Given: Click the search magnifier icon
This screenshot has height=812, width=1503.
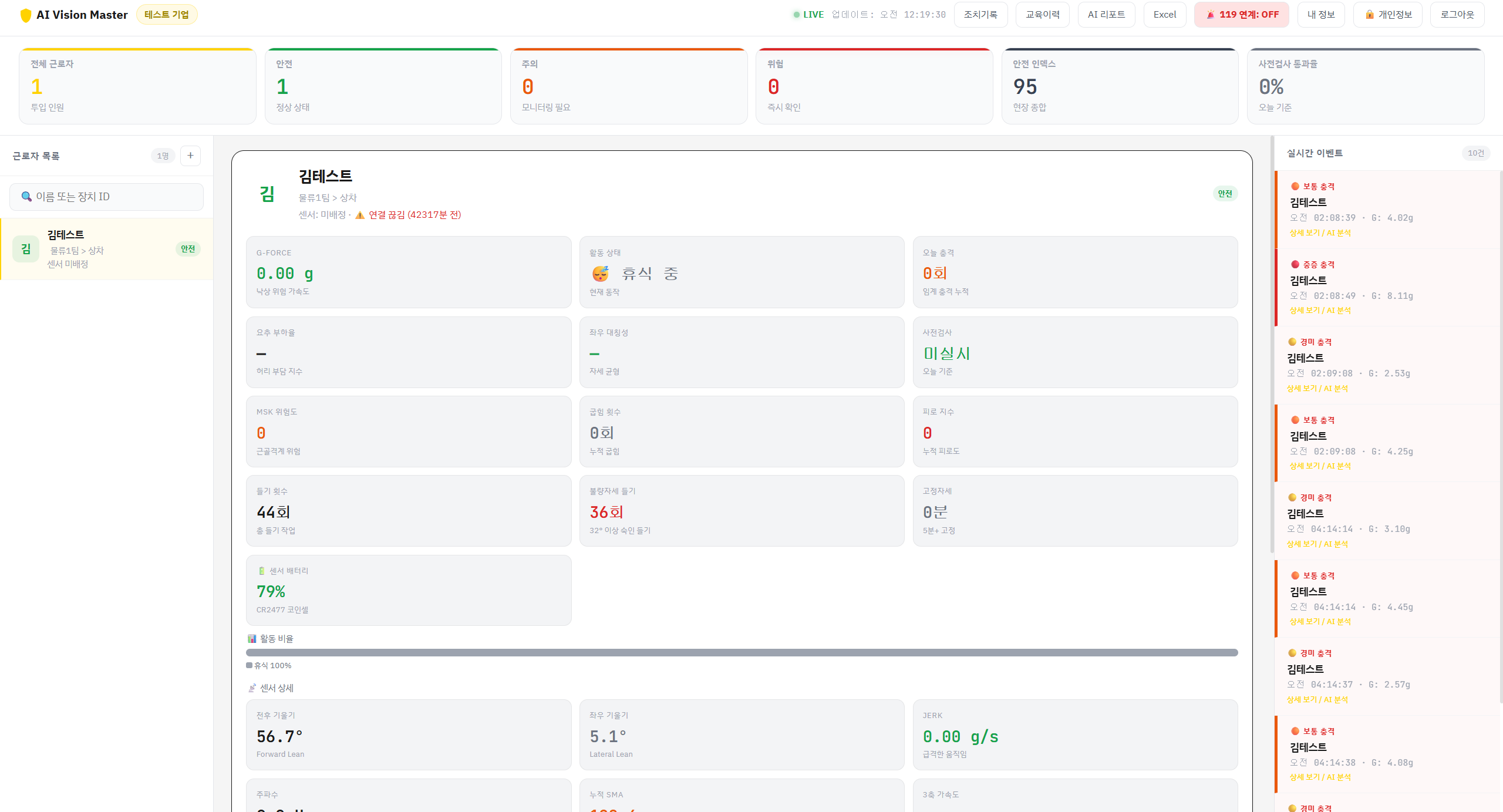Looking at the screenshot, I should tap(26, 197).
